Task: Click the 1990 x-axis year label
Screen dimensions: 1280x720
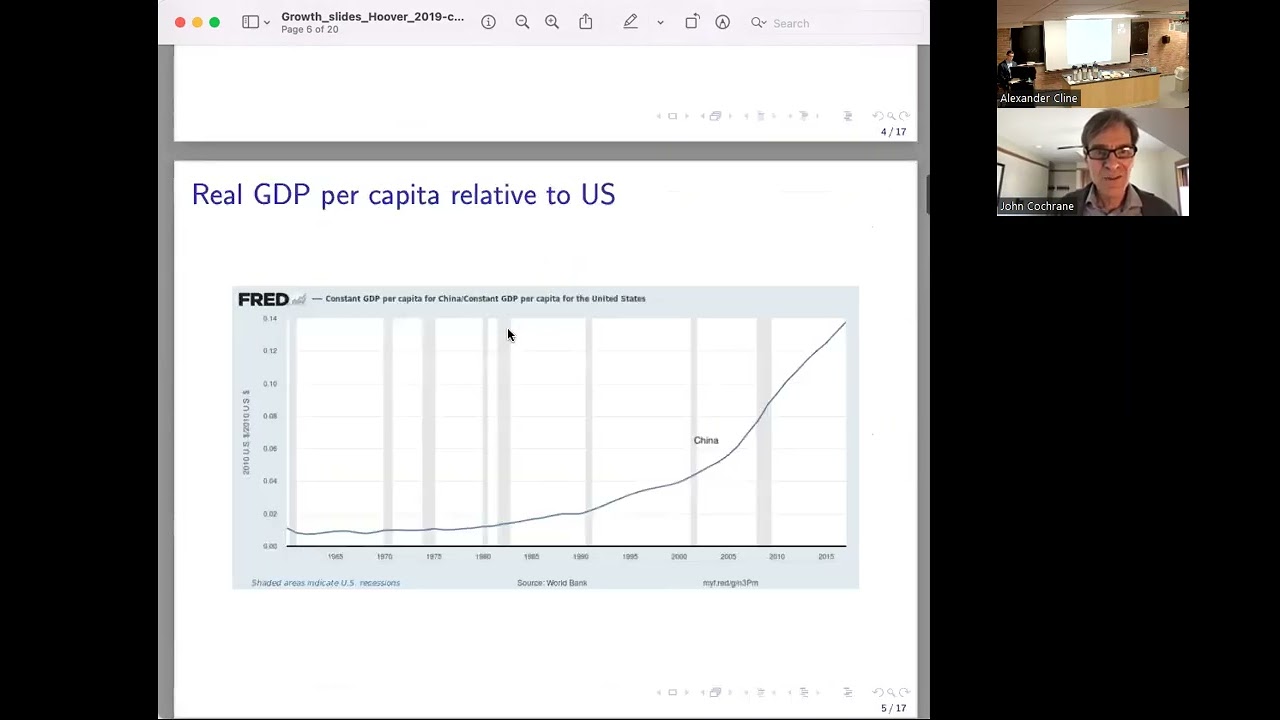Action: click(x=580, y=556)
